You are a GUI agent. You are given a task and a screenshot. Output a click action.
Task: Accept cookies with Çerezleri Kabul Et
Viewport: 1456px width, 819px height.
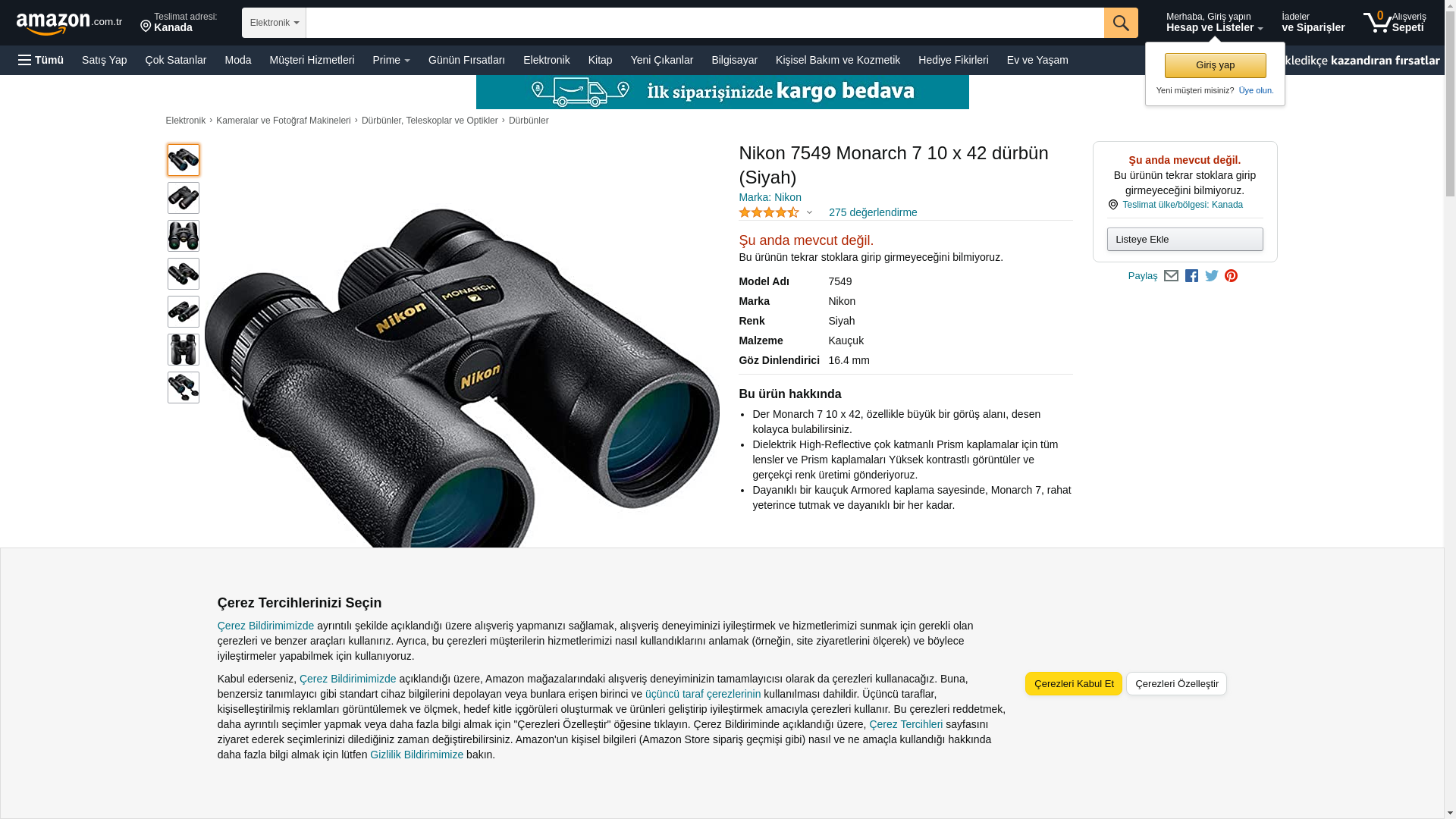pyautogui.click(x=1073, y=683)
